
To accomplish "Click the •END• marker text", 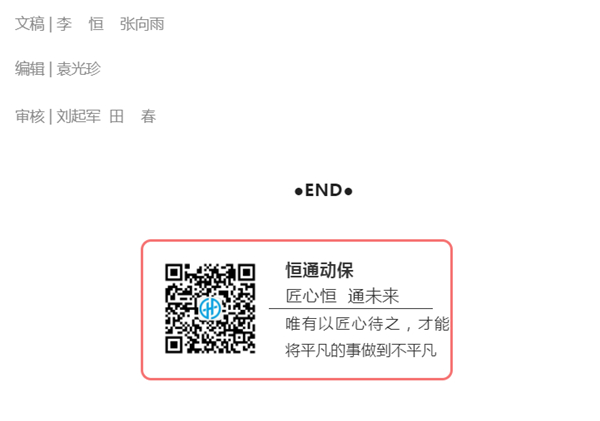I will pyautogui.click(x=323, y=191).
